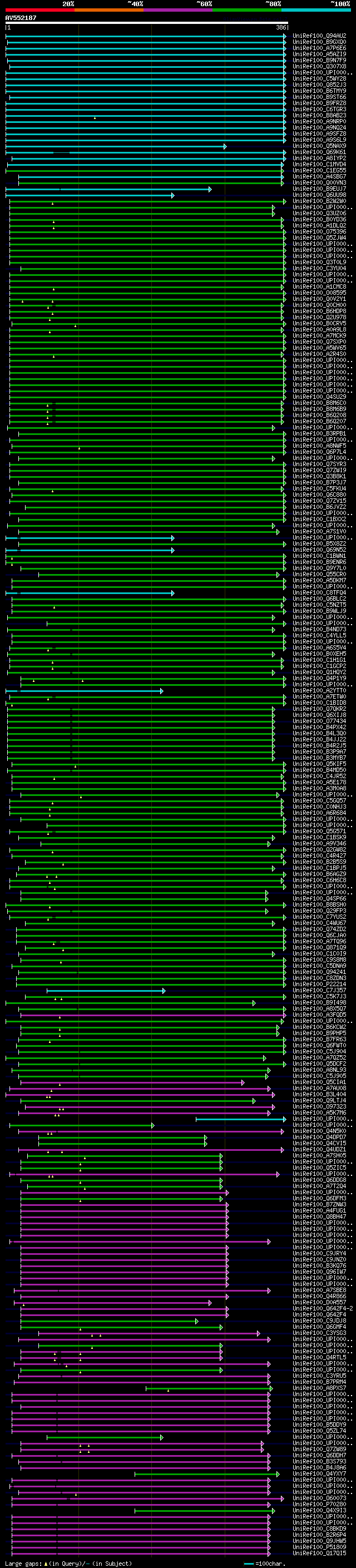
Task: Select the UniRef100_A5AZI9 label
Action: point(319,54)
